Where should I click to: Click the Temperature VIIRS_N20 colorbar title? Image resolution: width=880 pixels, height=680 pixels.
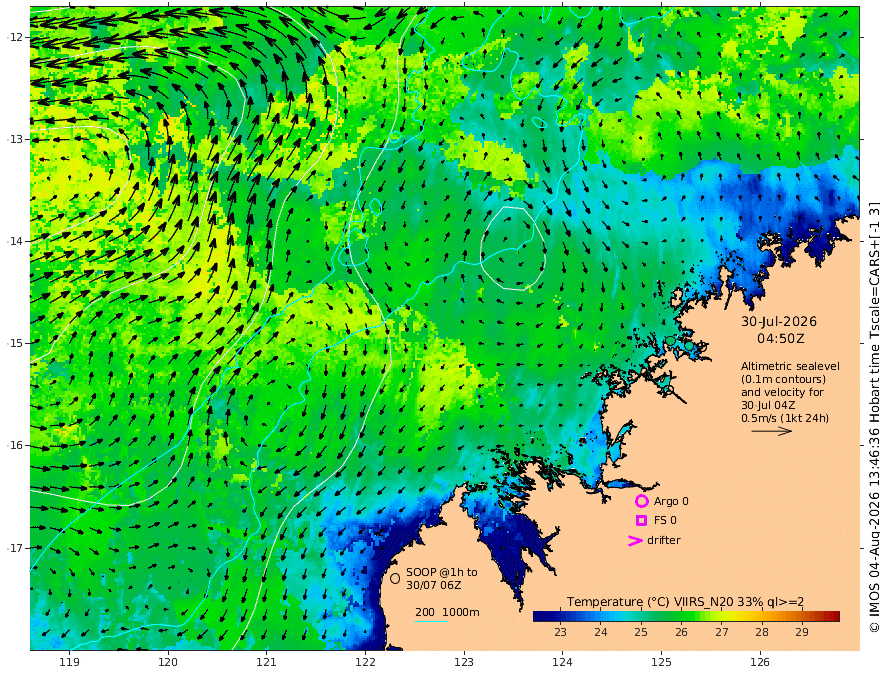[x=685, y=602]
